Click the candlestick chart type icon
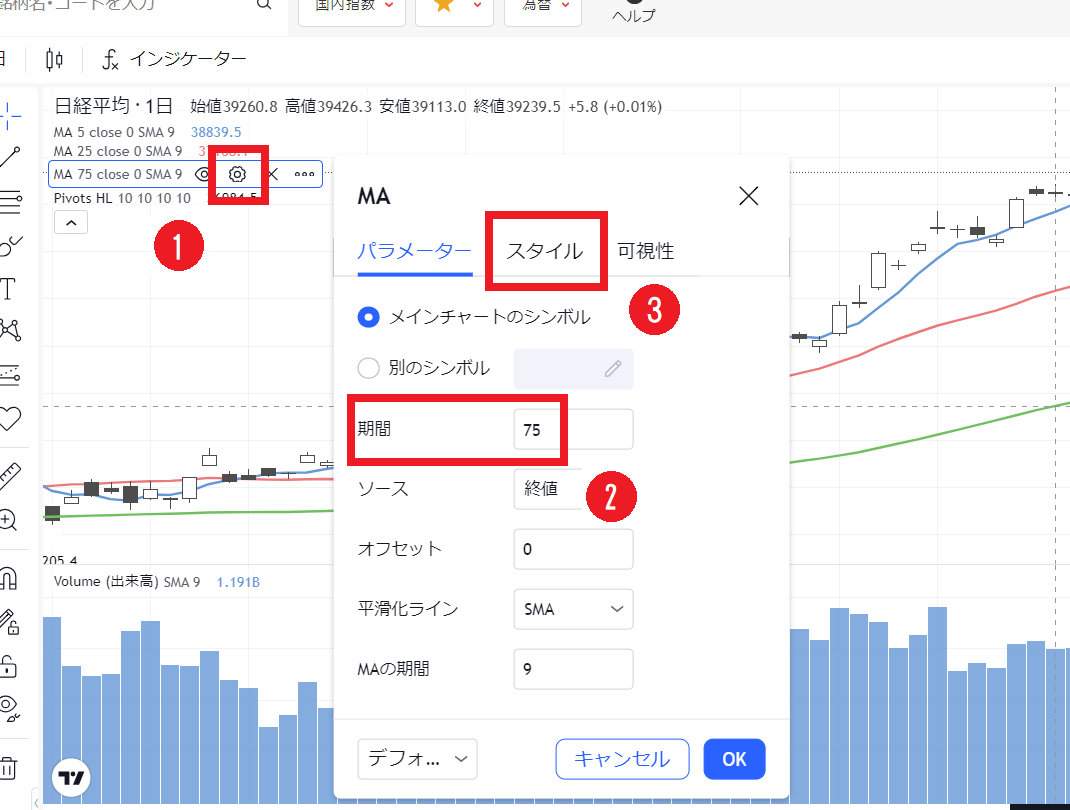Screen dimensions: 1070x810 [54, 59]
